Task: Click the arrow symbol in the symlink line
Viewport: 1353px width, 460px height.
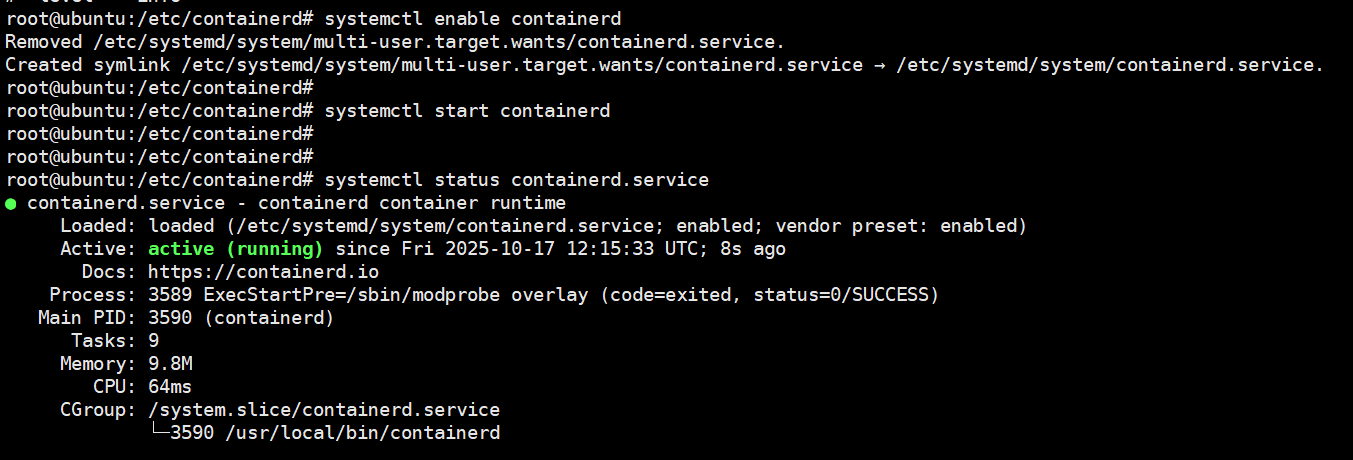Action: pyautogui.click(x=879, y=65)
